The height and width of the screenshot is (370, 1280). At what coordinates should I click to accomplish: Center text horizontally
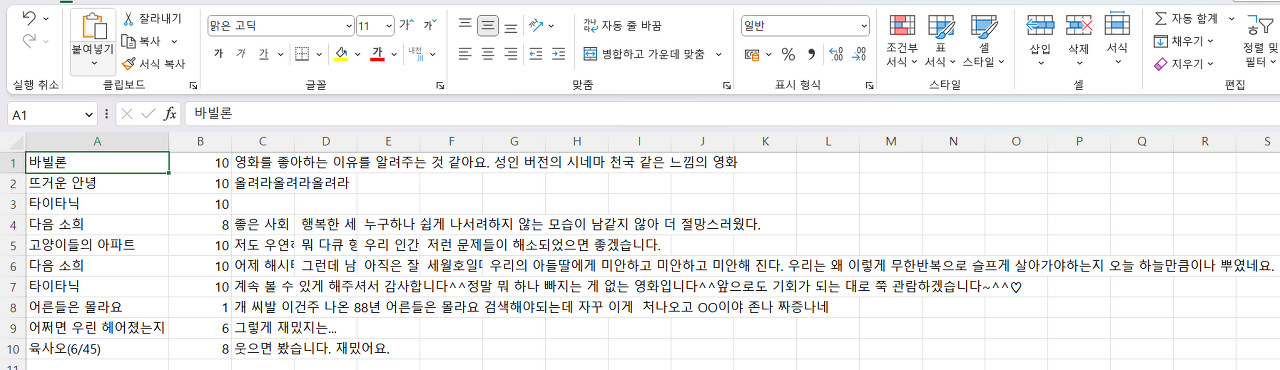[488, 53]
